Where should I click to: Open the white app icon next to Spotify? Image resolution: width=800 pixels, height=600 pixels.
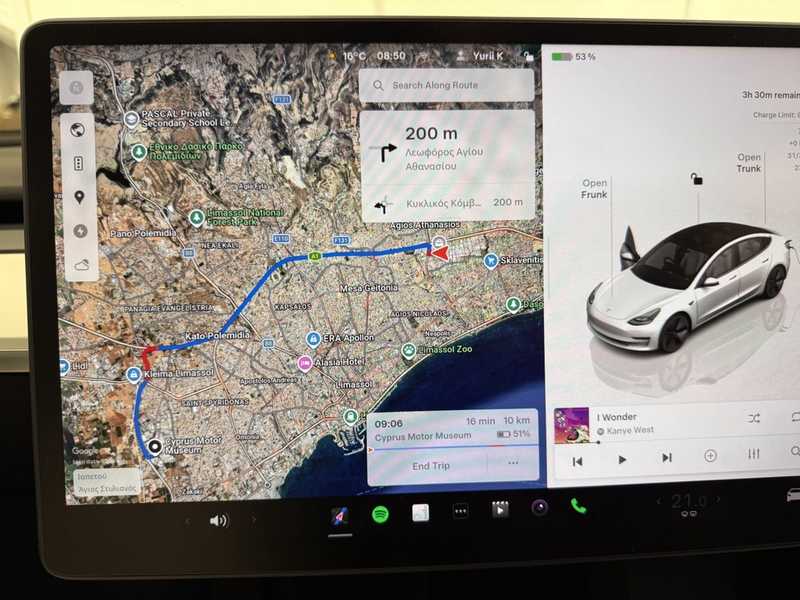pyautogui.click(x=420, y=513)
